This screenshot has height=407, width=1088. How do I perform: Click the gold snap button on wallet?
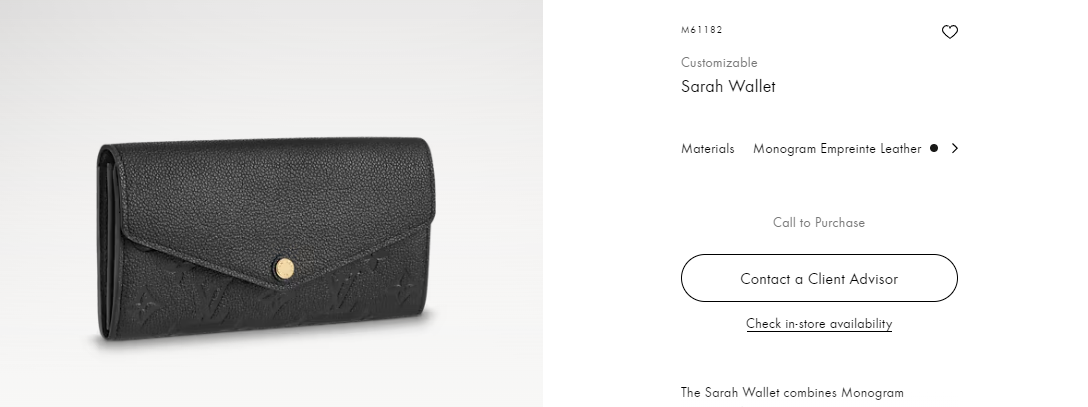[284, 268]
